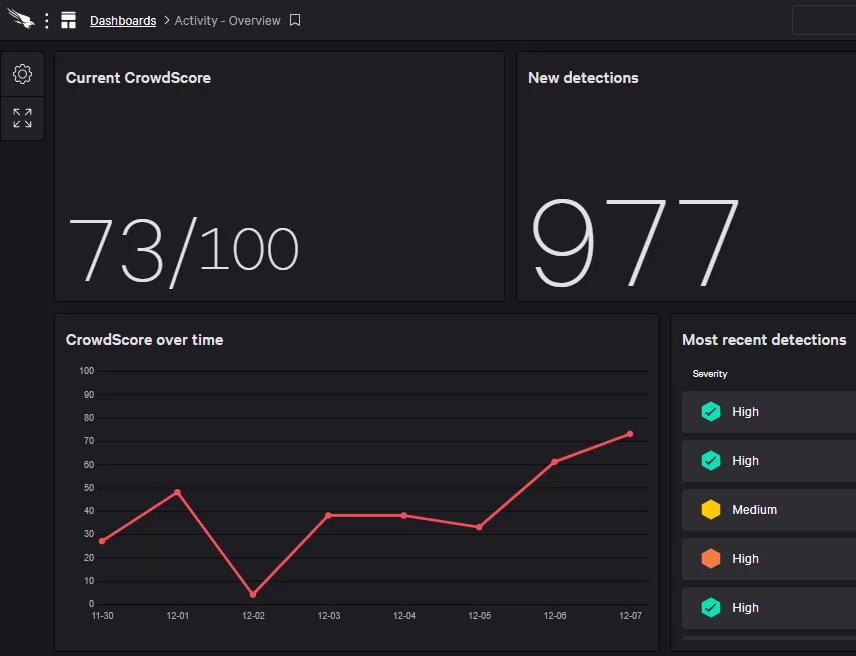
Task: Click the 12-07 data point on the chart
Action: [x=630, y=434]
